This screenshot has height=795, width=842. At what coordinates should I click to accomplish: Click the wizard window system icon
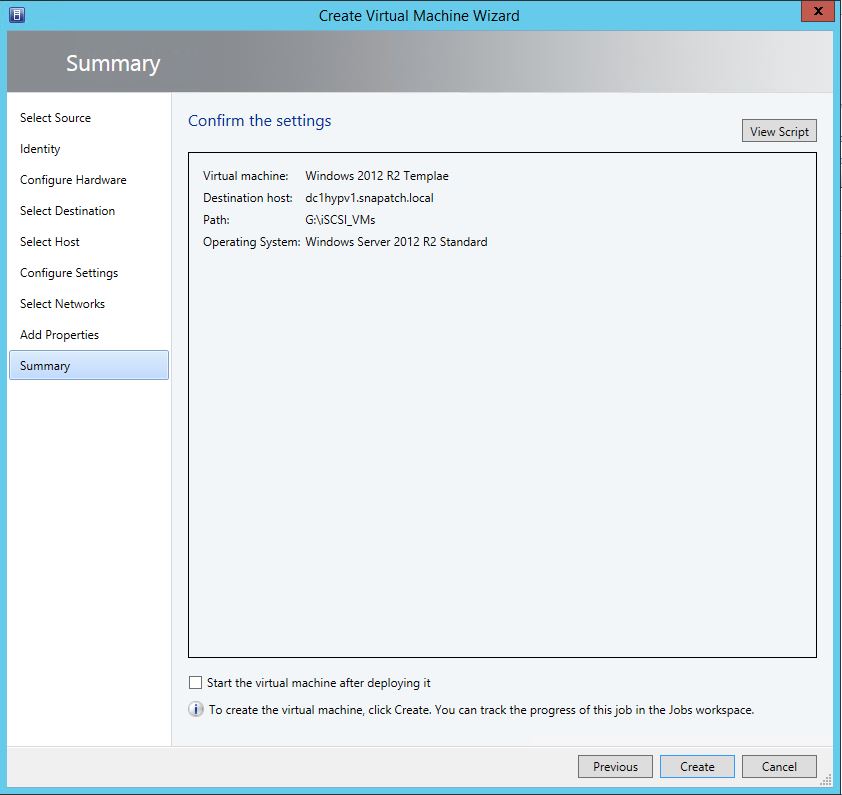(17, 15)
